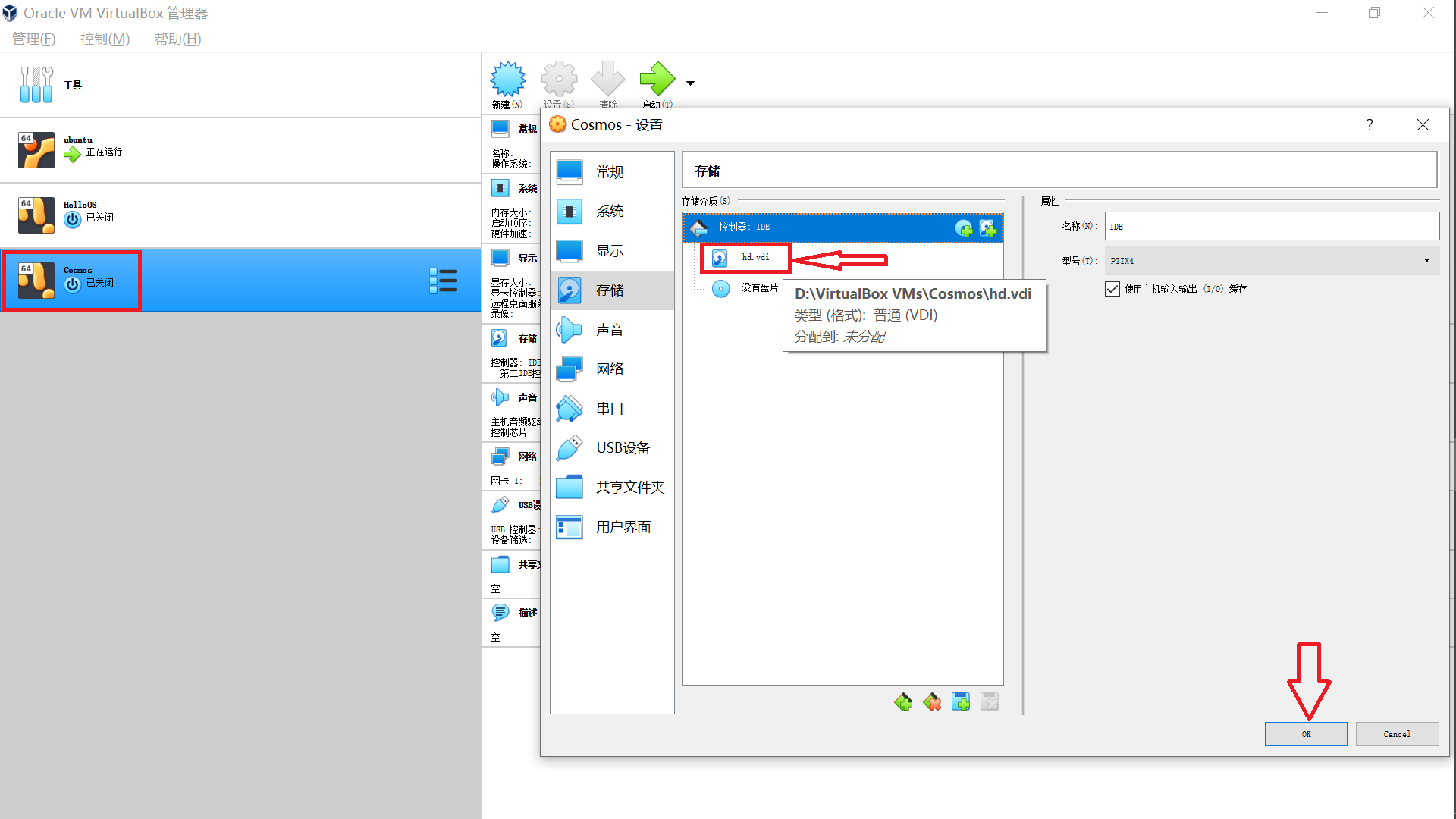Click add optical drive icon on IDE controller
Viewport: 1456px width, 819px height.
pos(963,228)
